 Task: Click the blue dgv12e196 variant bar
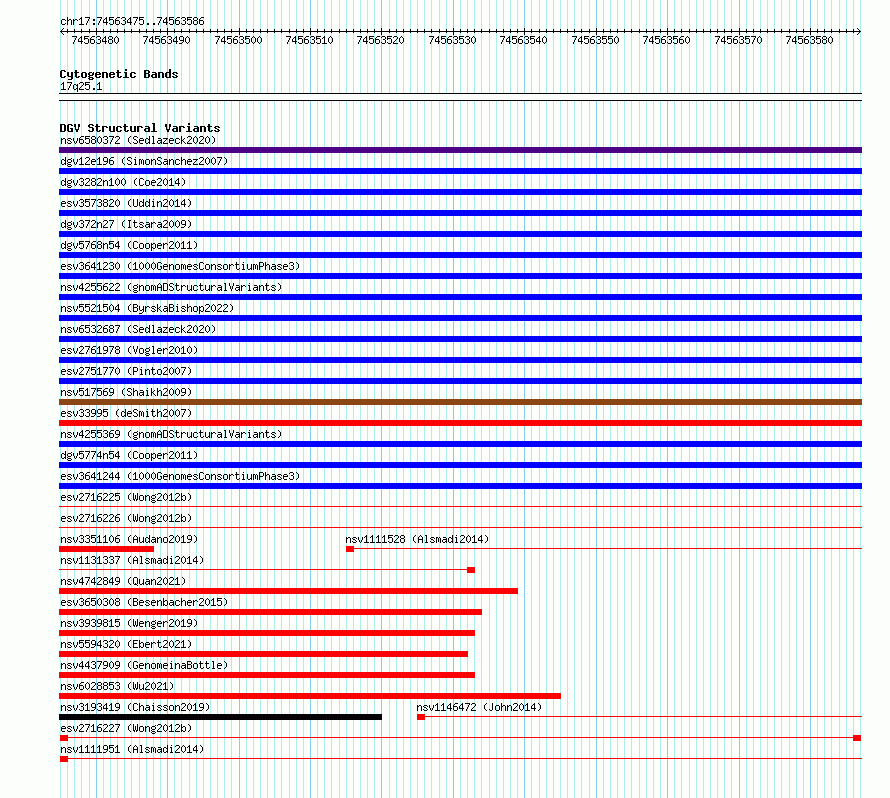[460, 171]
